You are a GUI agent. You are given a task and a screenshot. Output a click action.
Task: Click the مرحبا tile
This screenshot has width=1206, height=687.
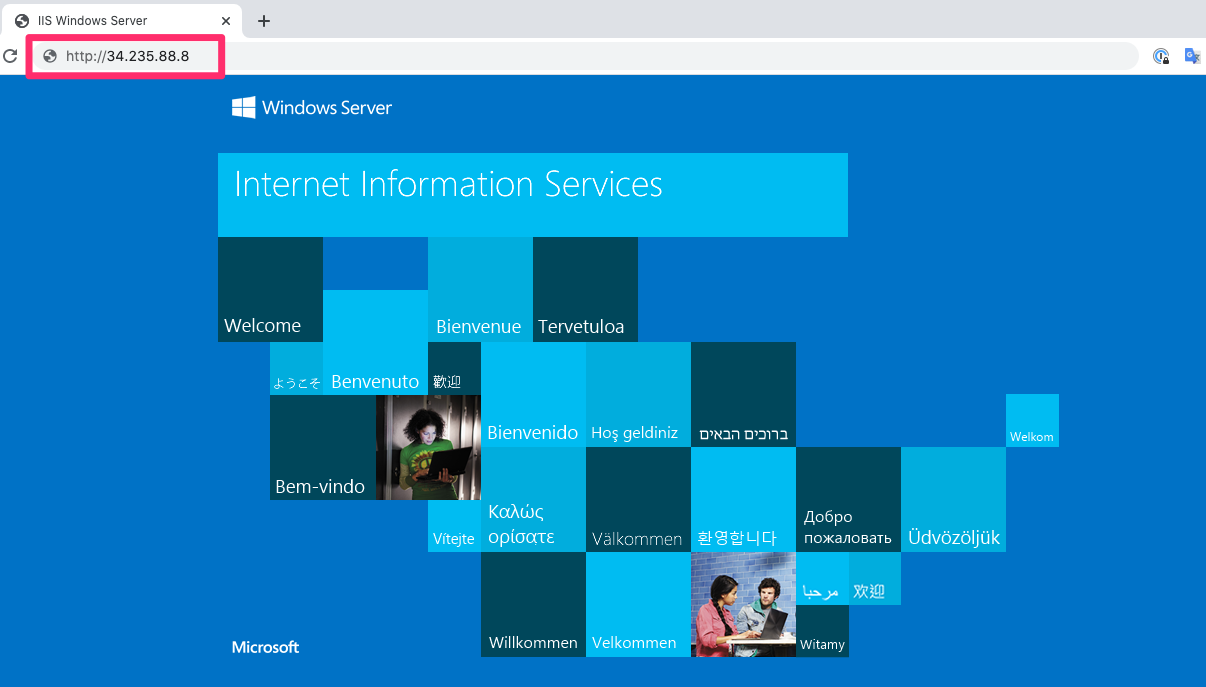[822, 579]
